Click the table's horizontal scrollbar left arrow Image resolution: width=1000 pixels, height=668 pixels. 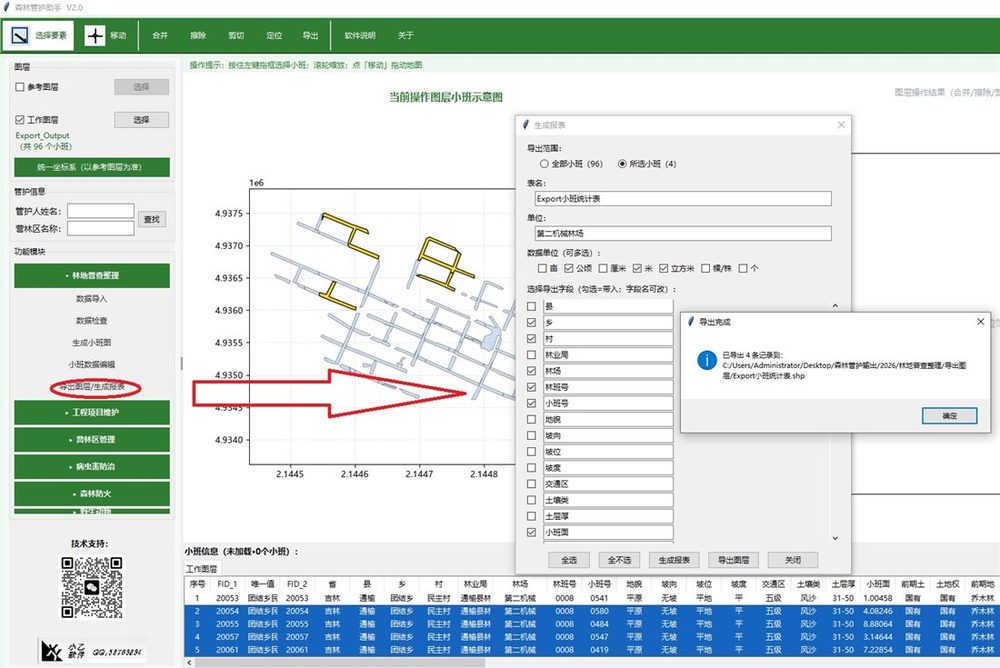click(189, 663)
